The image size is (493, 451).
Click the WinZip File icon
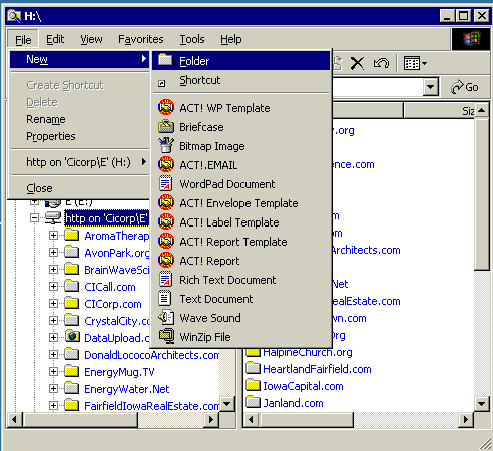166,336
